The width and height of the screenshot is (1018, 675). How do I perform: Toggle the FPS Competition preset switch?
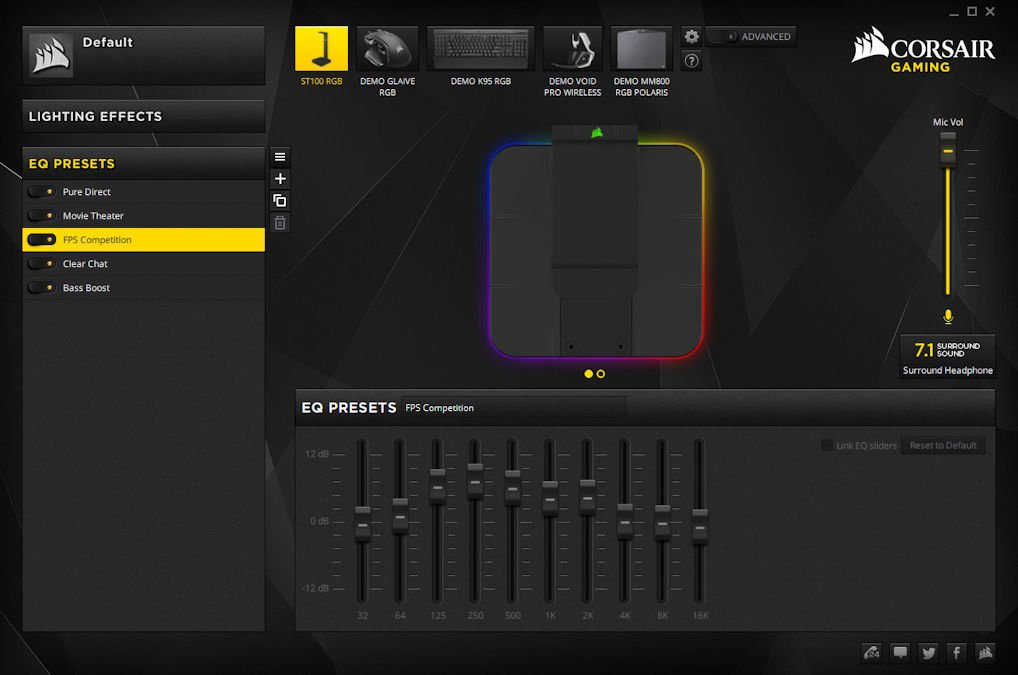tap(42, 240)
